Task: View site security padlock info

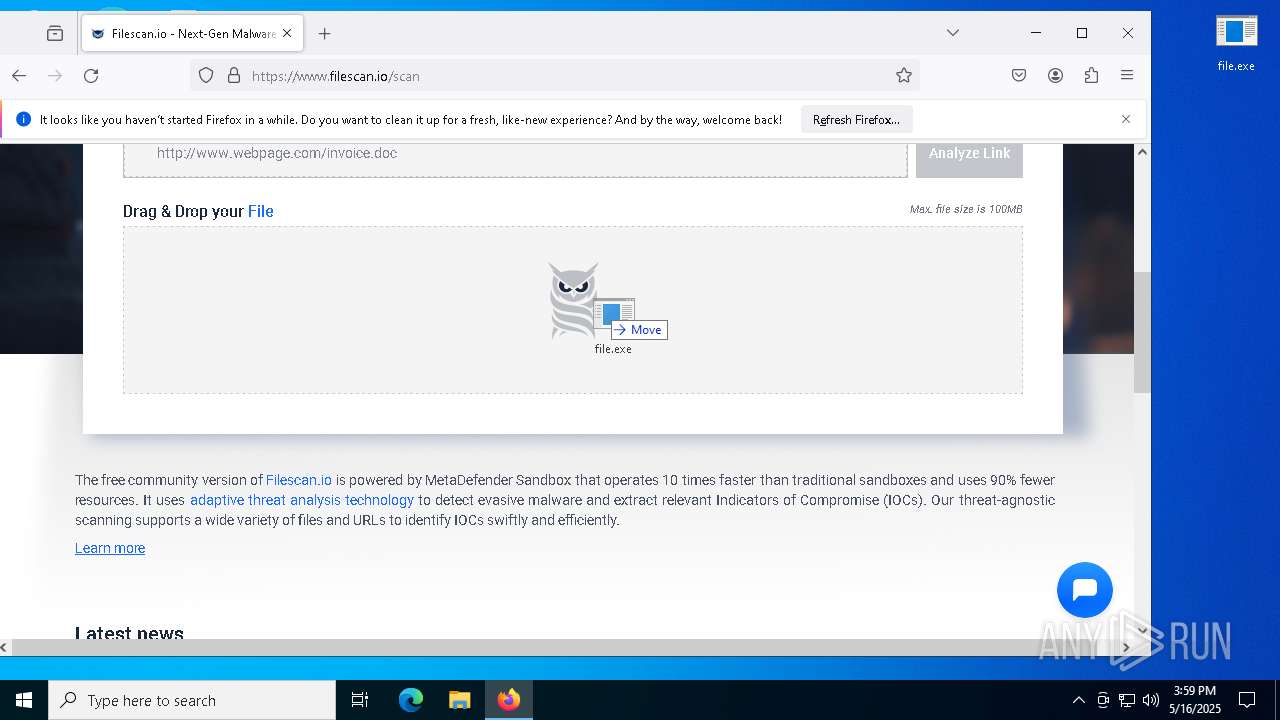Action: coord(234,75)
